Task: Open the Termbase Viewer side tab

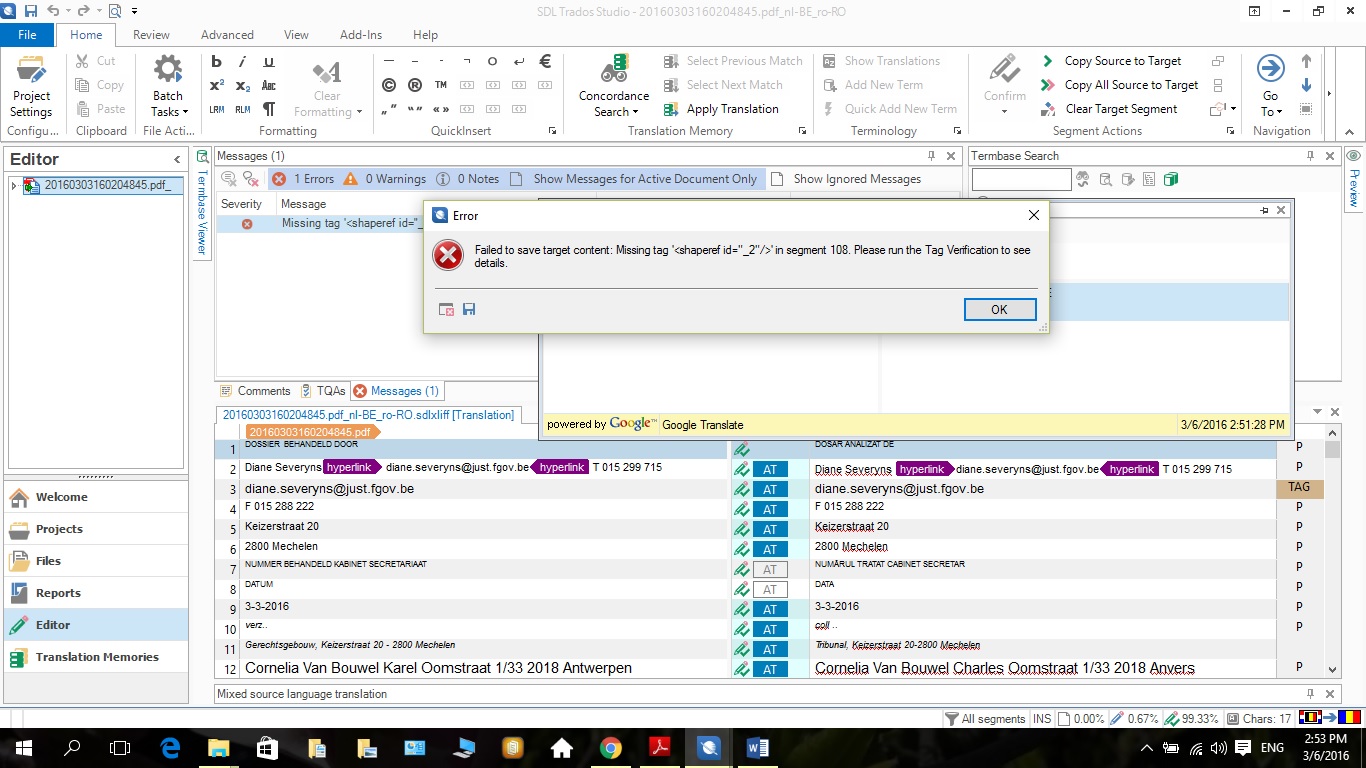Action: 201,203
